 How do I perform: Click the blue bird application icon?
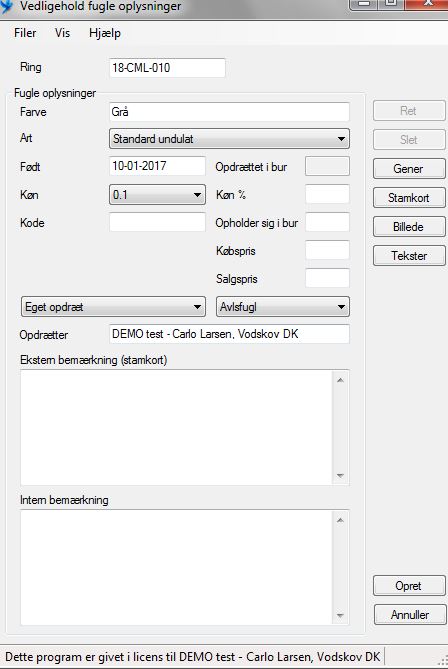[x=6, y=6]
